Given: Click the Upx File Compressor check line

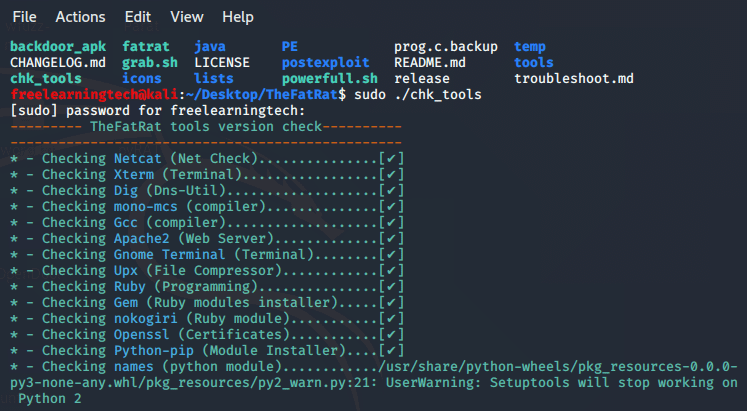Looking at the screenshot, I should (207, 271).
